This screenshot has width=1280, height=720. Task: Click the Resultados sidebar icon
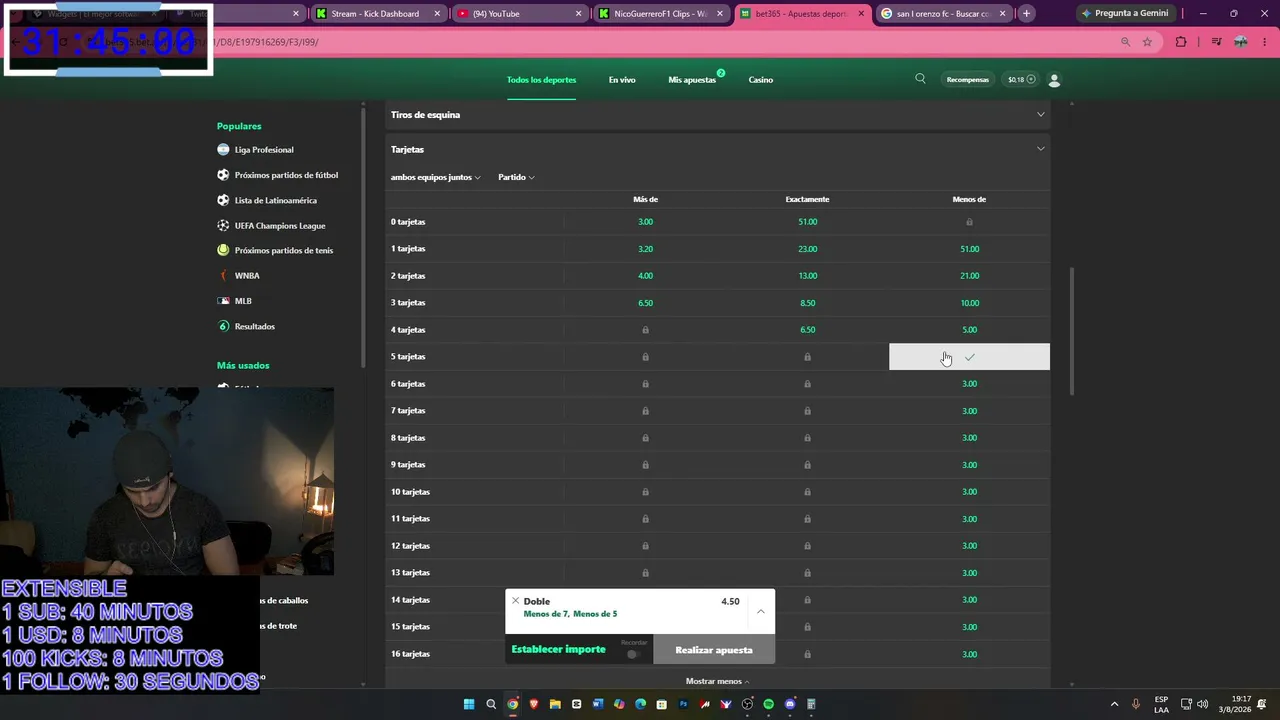[x=223, y=326]
